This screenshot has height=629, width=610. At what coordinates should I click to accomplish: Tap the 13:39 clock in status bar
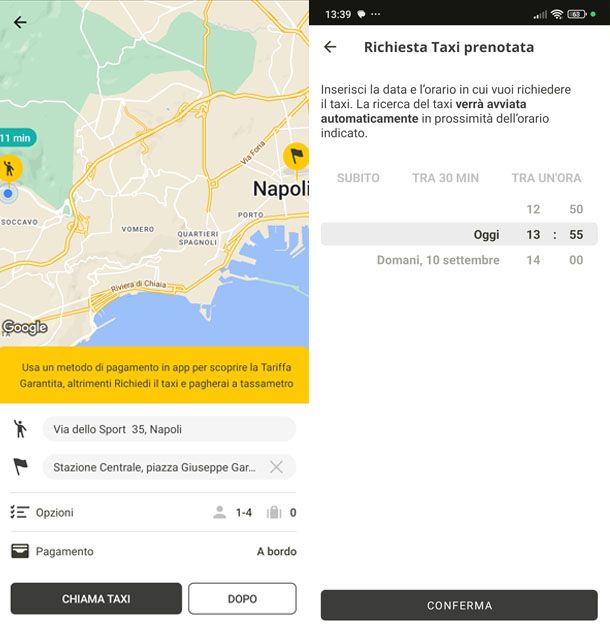click(x=338, y=14)
